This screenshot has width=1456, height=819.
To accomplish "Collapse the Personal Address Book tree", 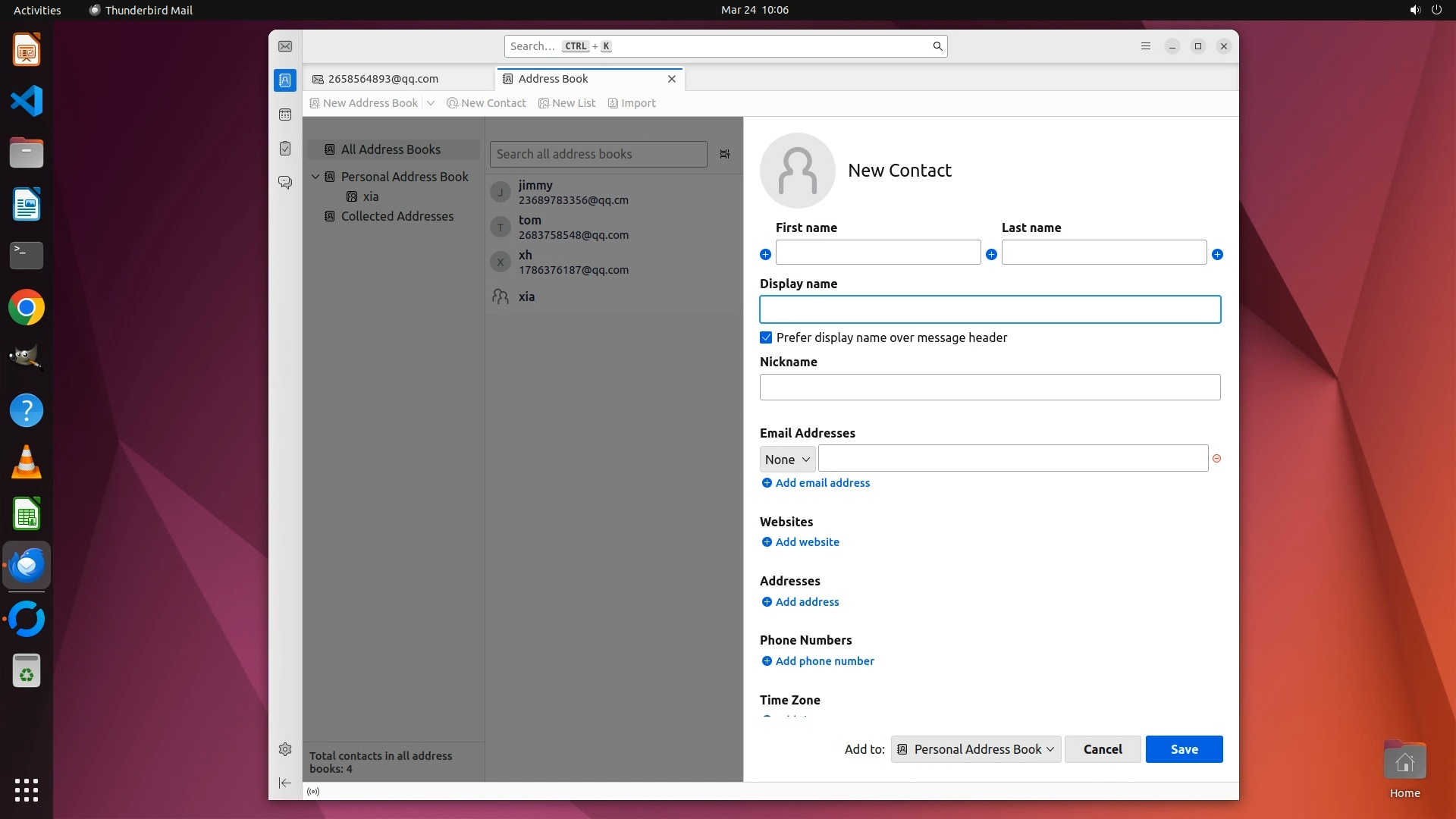I will [x=315, y=177].
